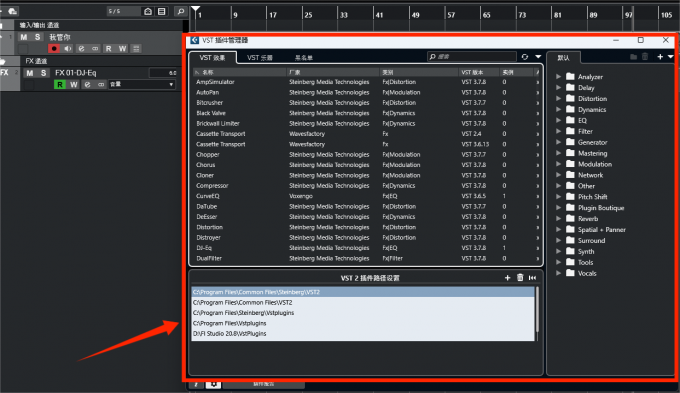Screen dimensions: 680x393
Task: Open channel settings 'e' on FX 01-DJ-Eq
Action: (x=88, y=84)
